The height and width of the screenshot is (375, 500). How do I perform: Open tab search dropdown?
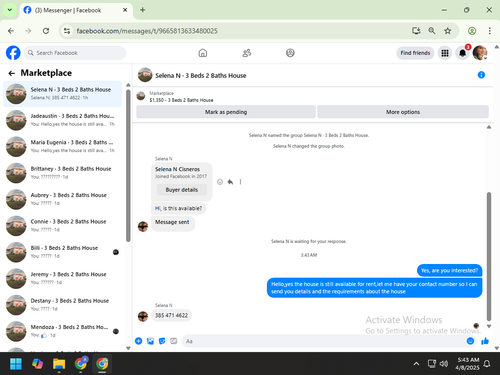click(x=10, y=10)
